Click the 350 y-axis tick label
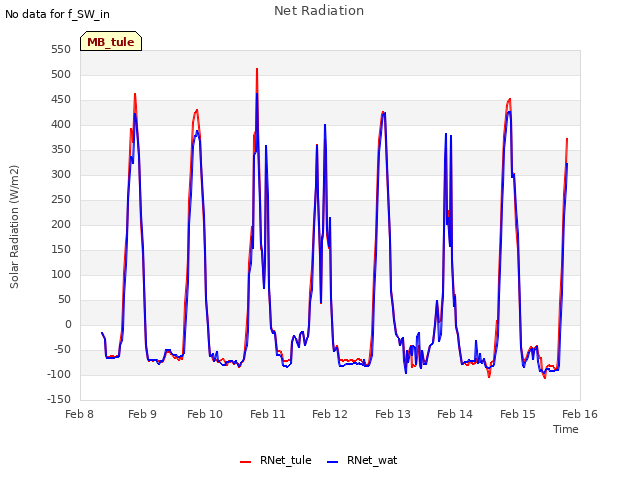The image size is (640, 480). coord(61,150)
